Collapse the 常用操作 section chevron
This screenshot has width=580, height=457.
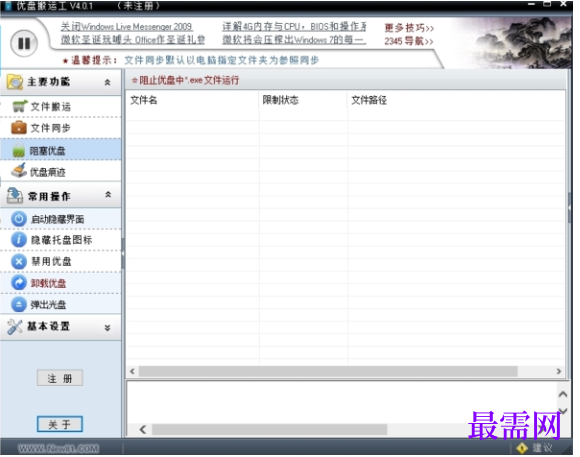point(108,195)
